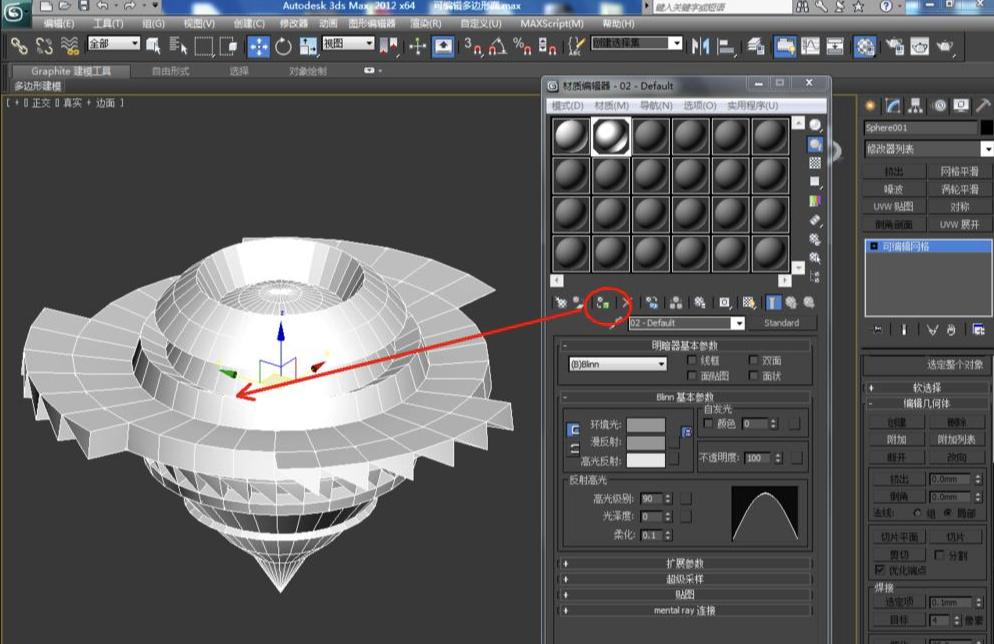The height and width of the screenshot is (644, 994).
Task: Select the 局部 normal radio button
Action: [948, 513]
